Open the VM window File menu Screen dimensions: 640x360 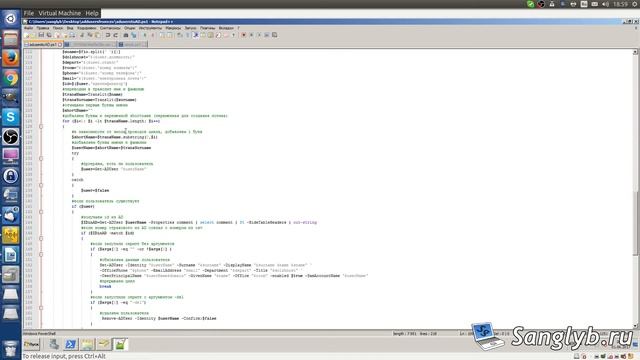tap(29, 13)
